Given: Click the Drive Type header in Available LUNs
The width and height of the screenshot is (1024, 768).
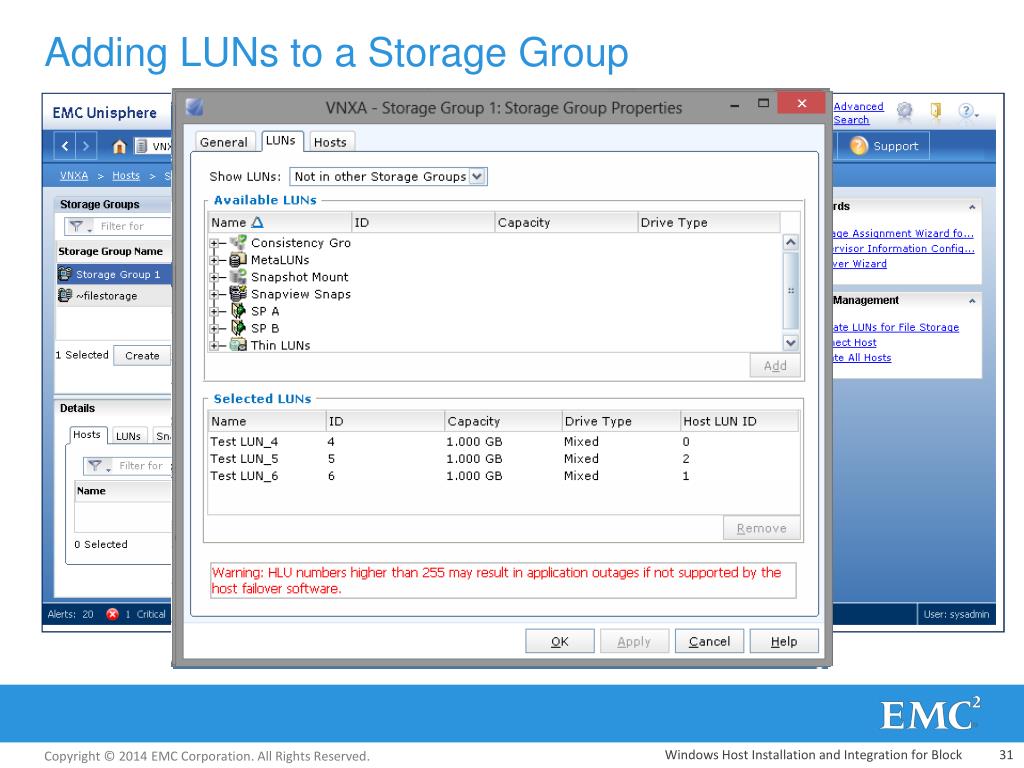Looking at the screenshot, I should click(x=709, y=222).
